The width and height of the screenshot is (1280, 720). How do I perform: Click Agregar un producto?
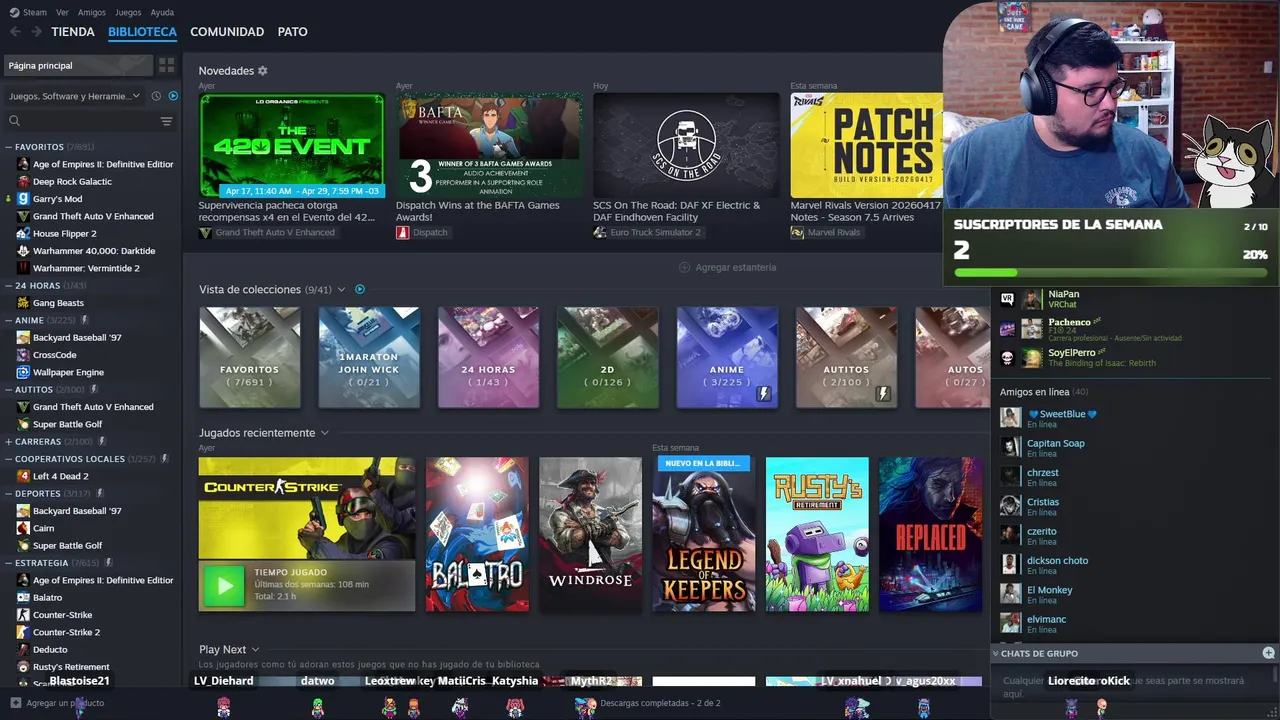tap(58, 703)
